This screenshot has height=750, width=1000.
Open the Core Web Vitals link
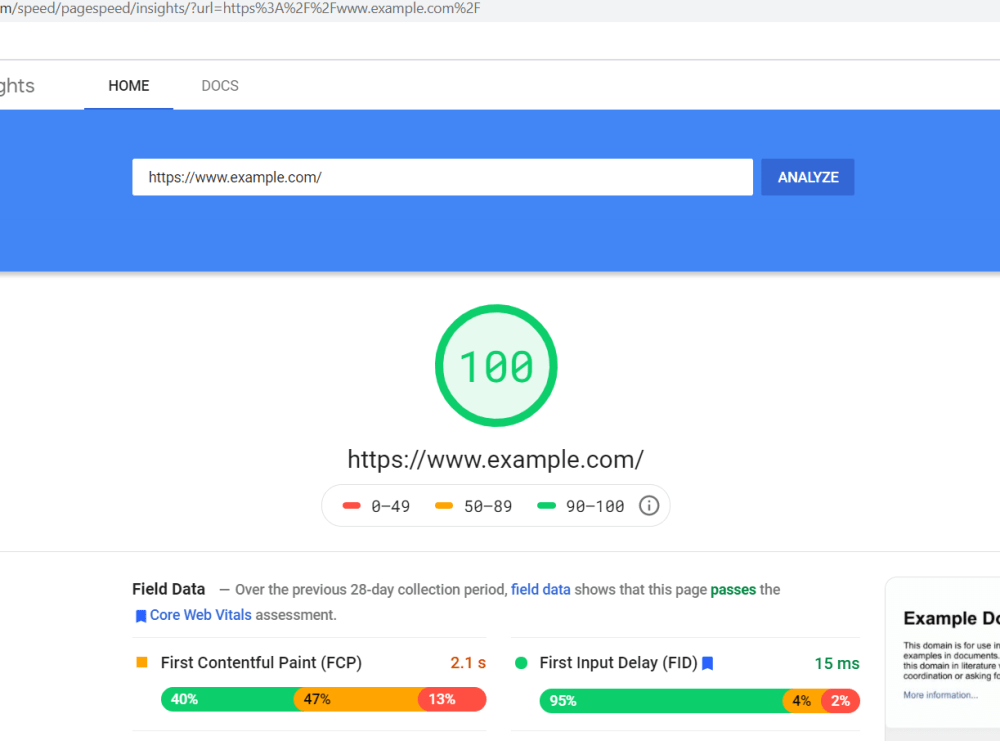click(x=201, y=615)
